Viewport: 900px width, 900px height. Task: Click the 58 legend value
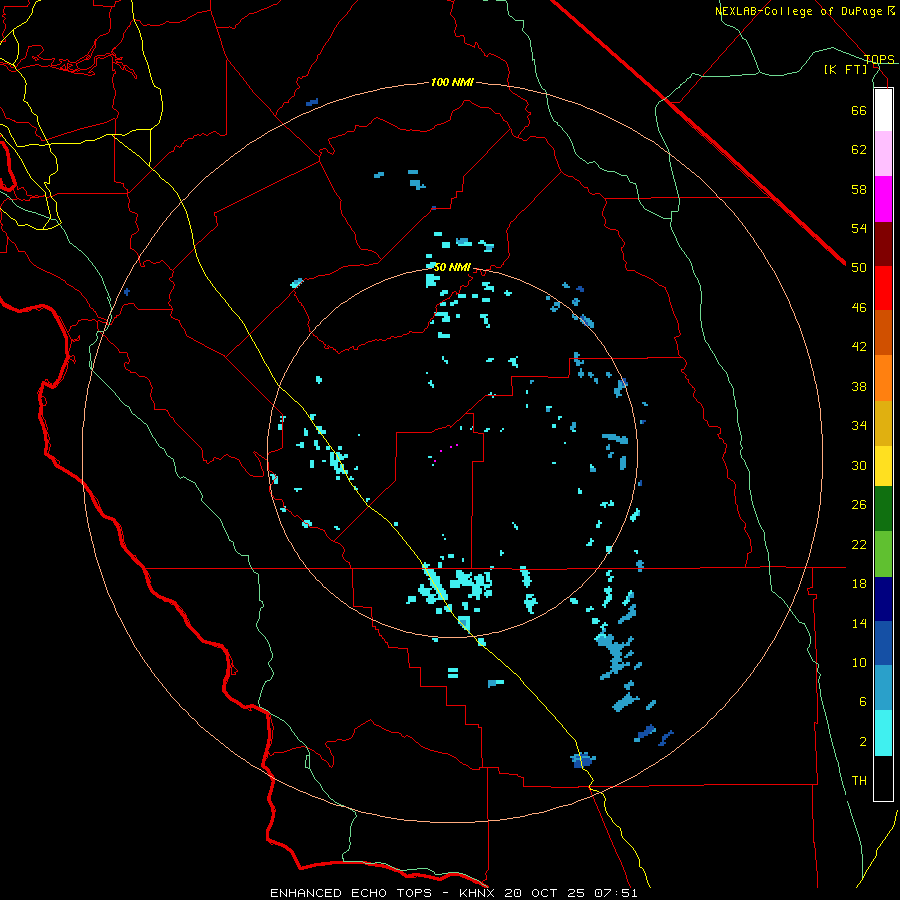pyautogui.click(x=859, y=189)
